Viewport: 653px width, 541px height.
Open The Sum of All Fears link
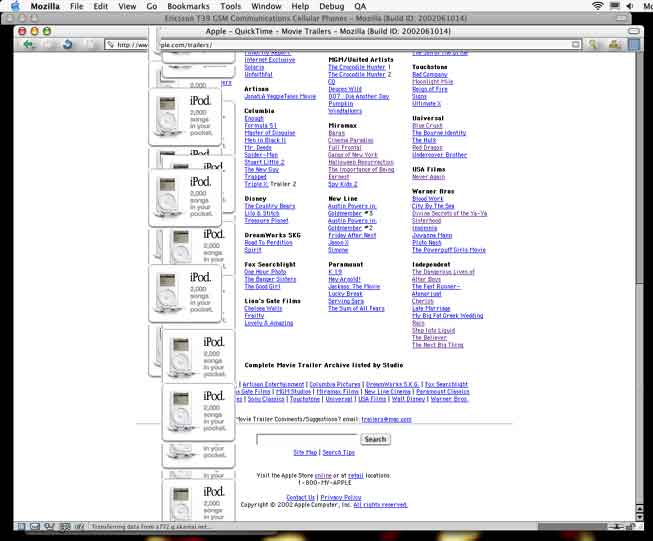click(x=356, y=308)
